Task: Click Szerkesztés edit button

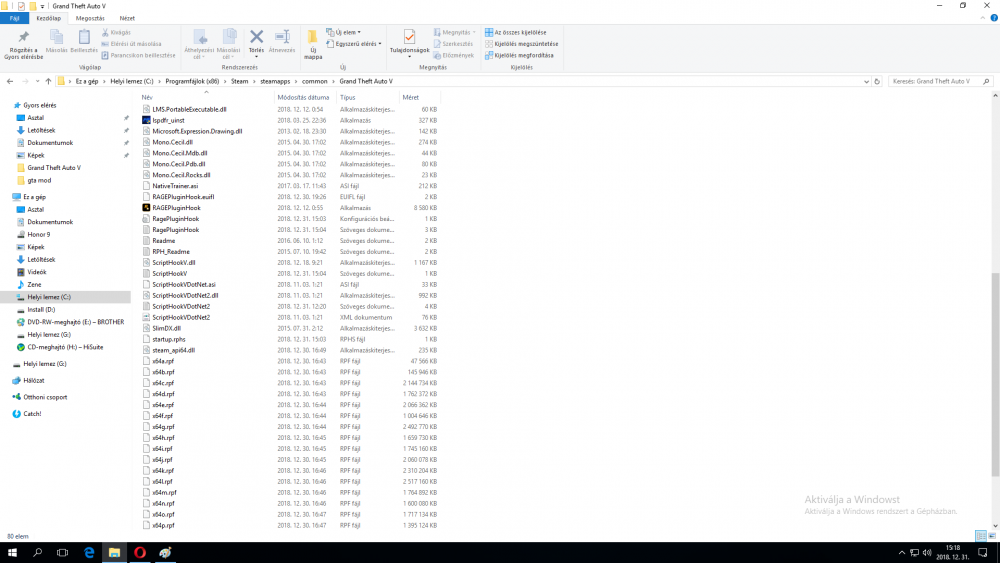Action: click(x=453, y=43)
